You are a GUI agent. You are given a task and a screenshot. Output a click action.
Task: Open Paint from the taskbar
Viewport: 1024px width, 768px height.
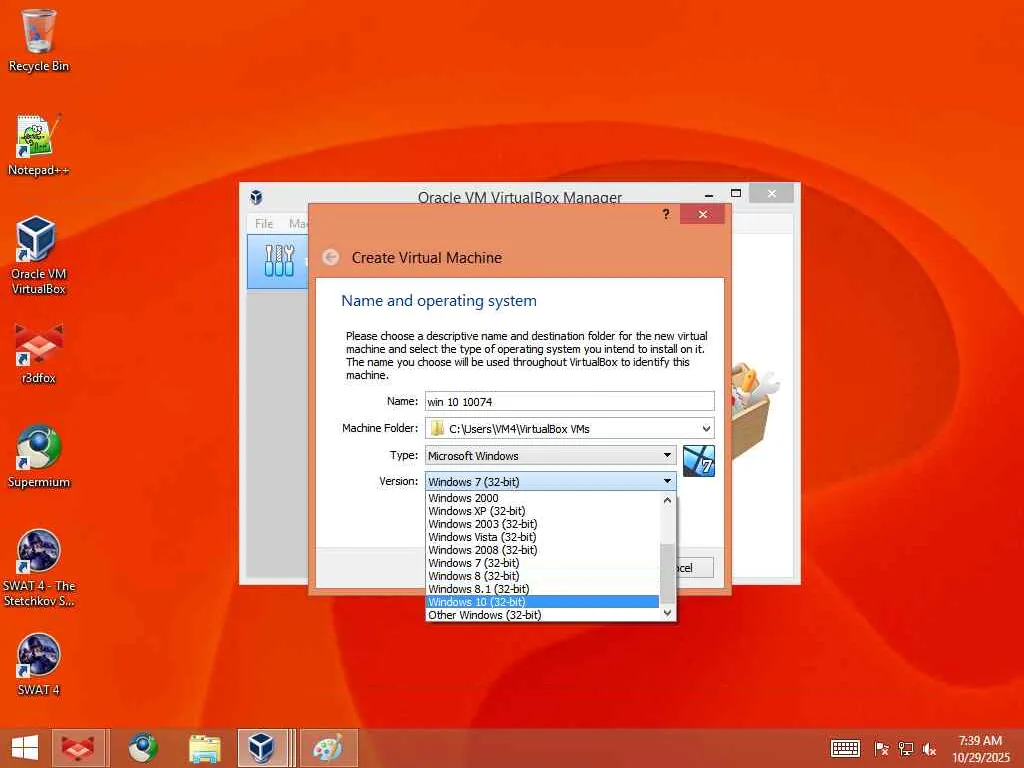328,748
